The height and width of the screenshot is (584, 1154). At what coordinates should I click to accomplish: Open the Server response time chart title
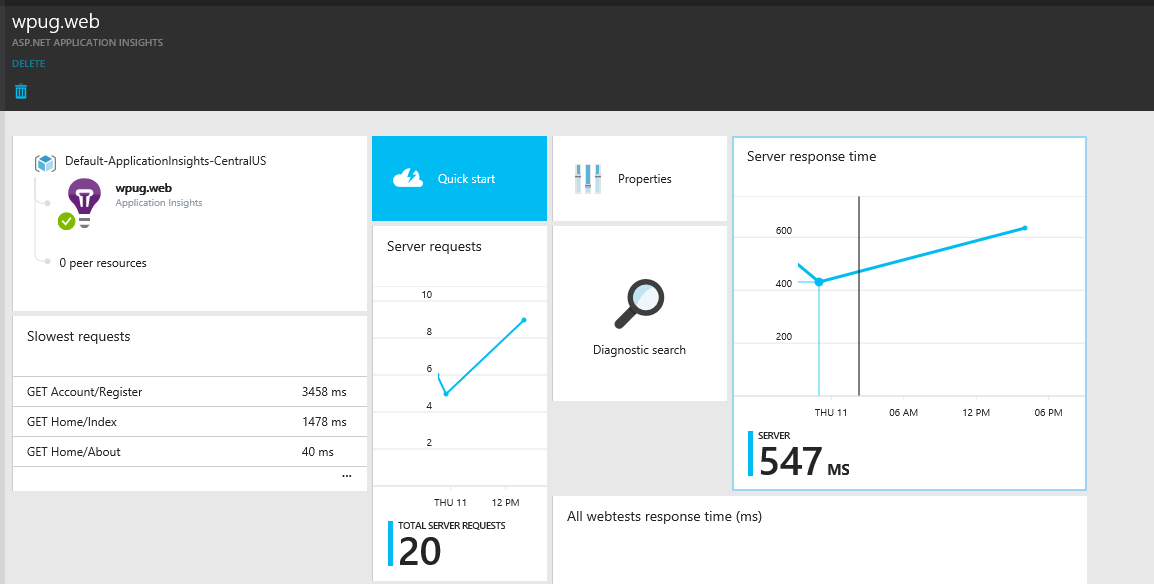[x=812, y=156]
